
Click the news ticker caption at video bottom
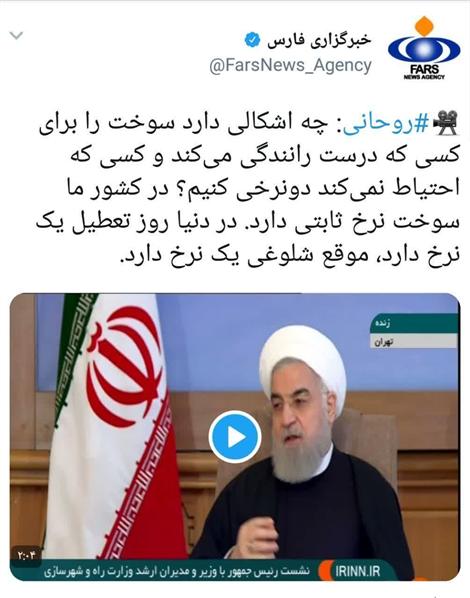coord(177,572)
